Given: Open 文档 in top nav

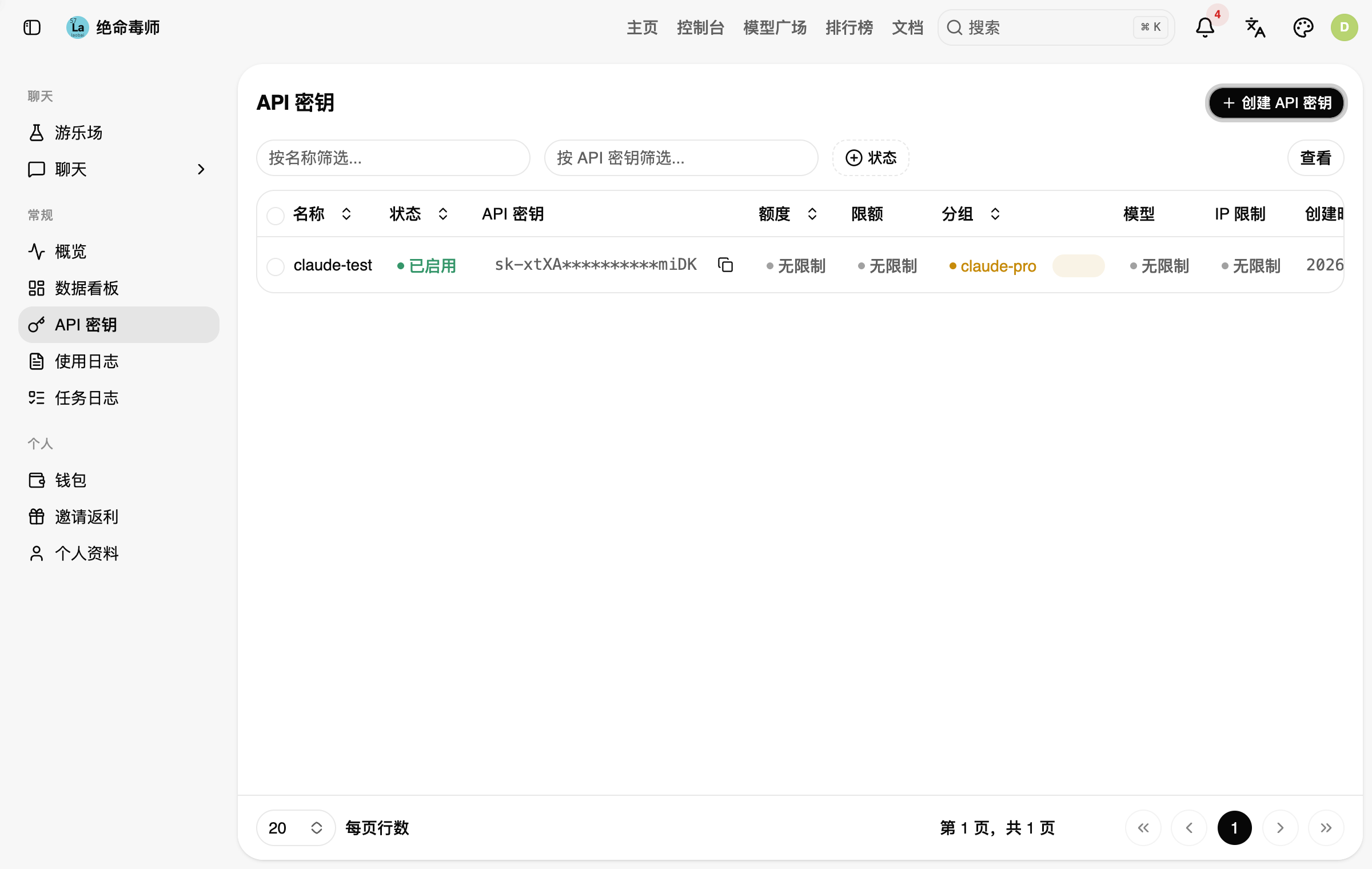Looking at the screenshot, I should tap(908, 27).
